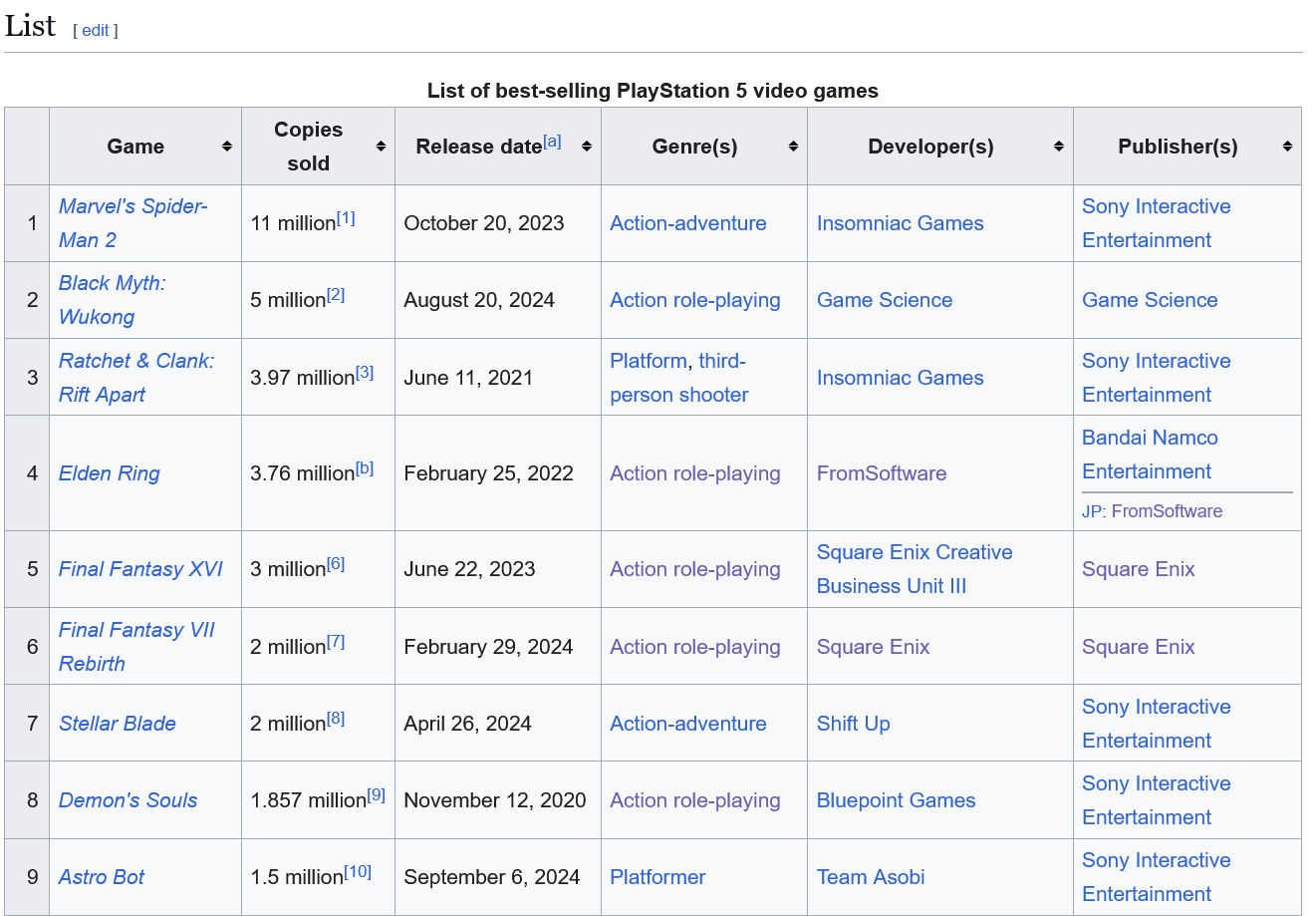This screenshot has width=1316, height=916.
Task: Open Bandai Namco Entertainment publisher link
Action: coord(1150,455)
